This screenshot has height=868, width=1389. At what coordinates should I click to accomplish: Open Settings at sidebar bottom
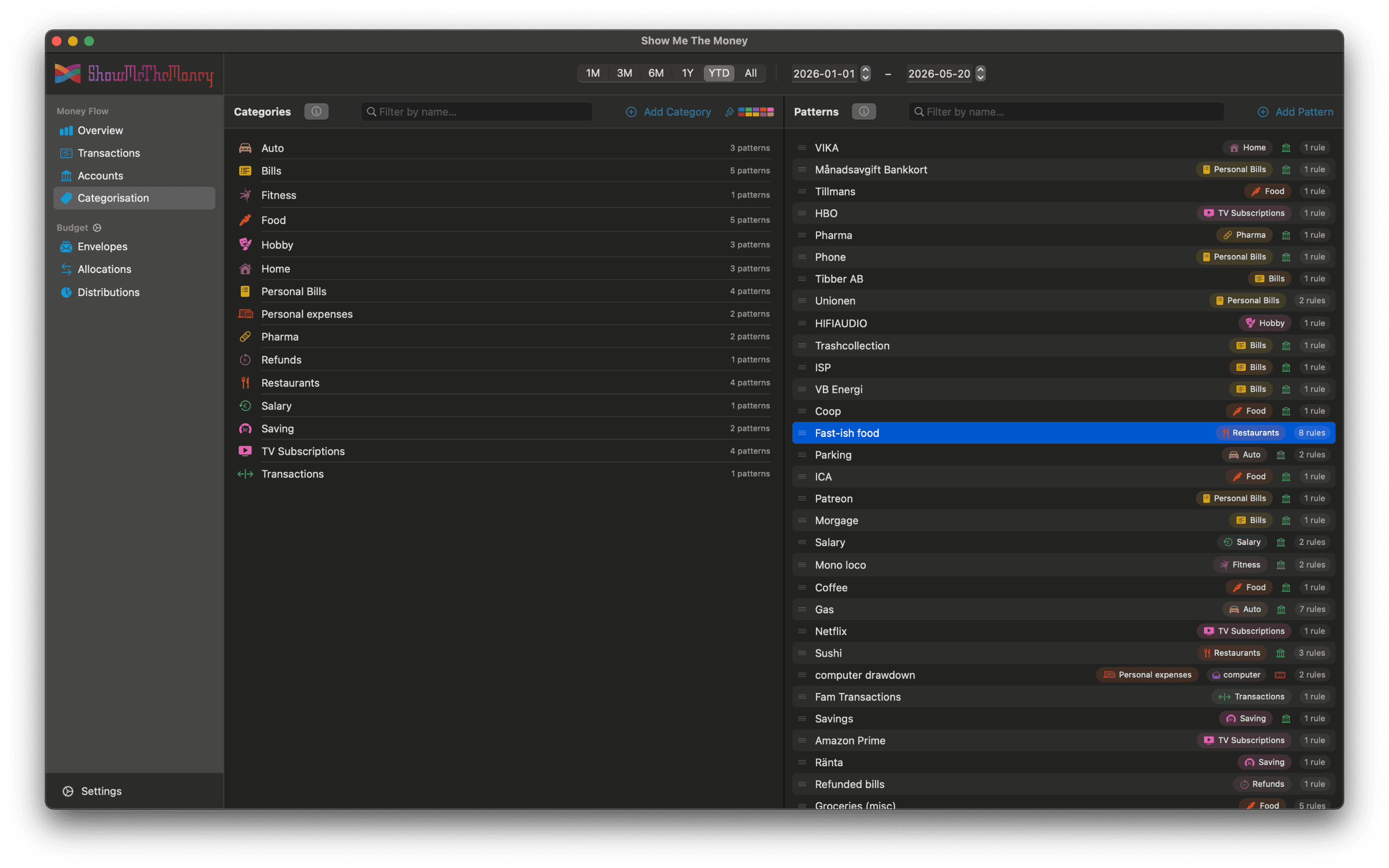coord(92,790)
